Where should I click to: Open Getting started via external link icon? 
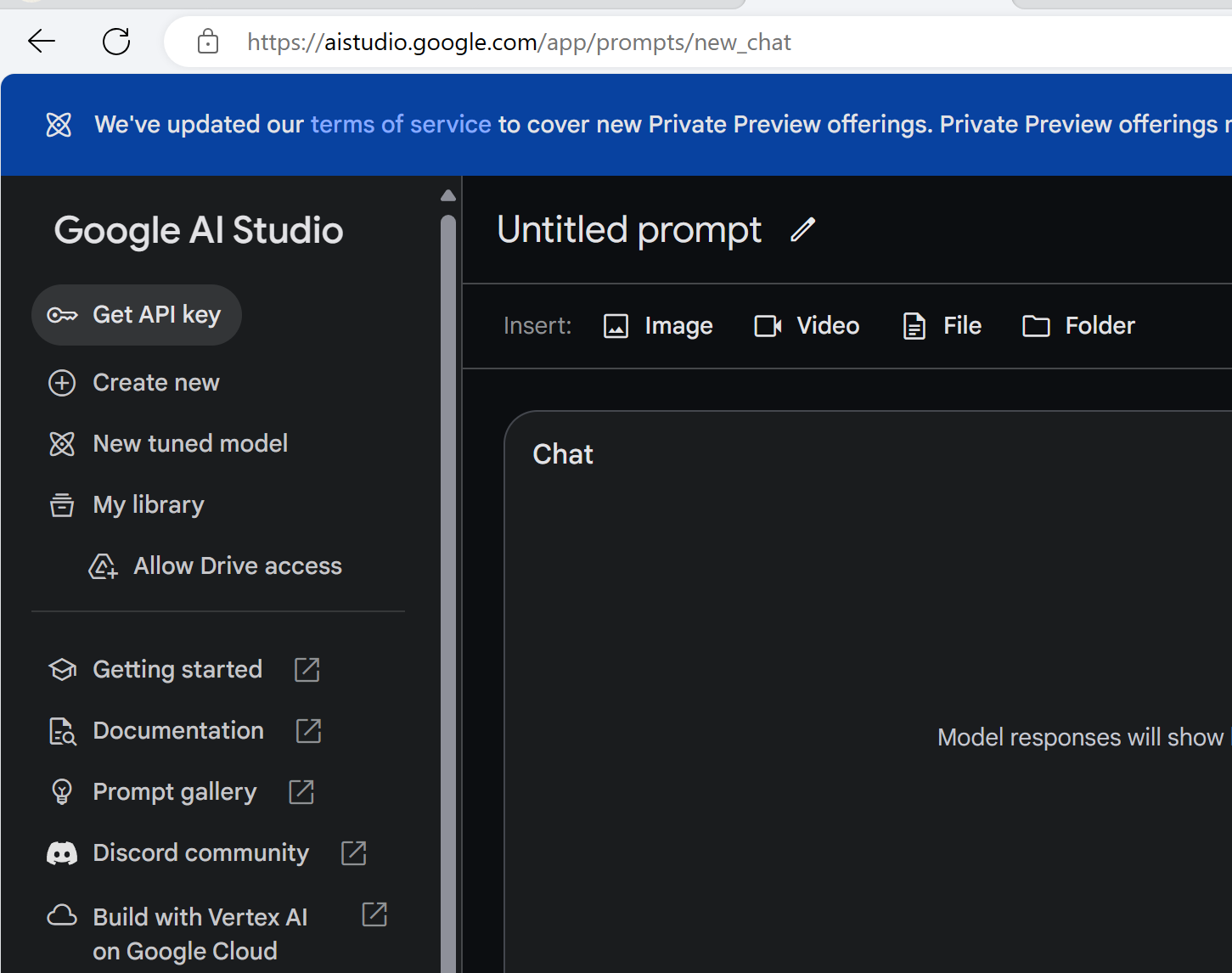(x=307, y=670)
